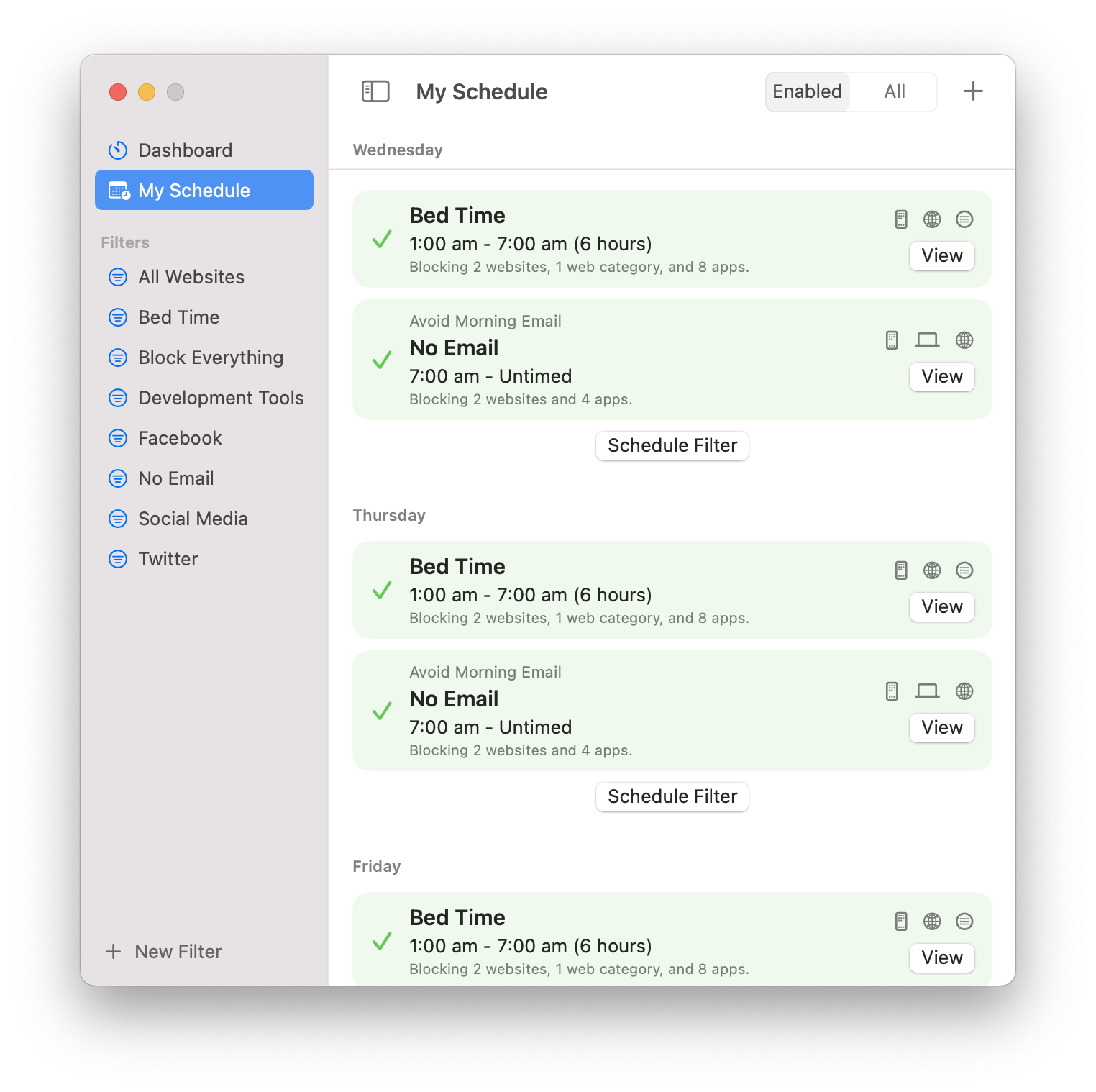Open My Schedule in the sidebar

click(204, 191)
